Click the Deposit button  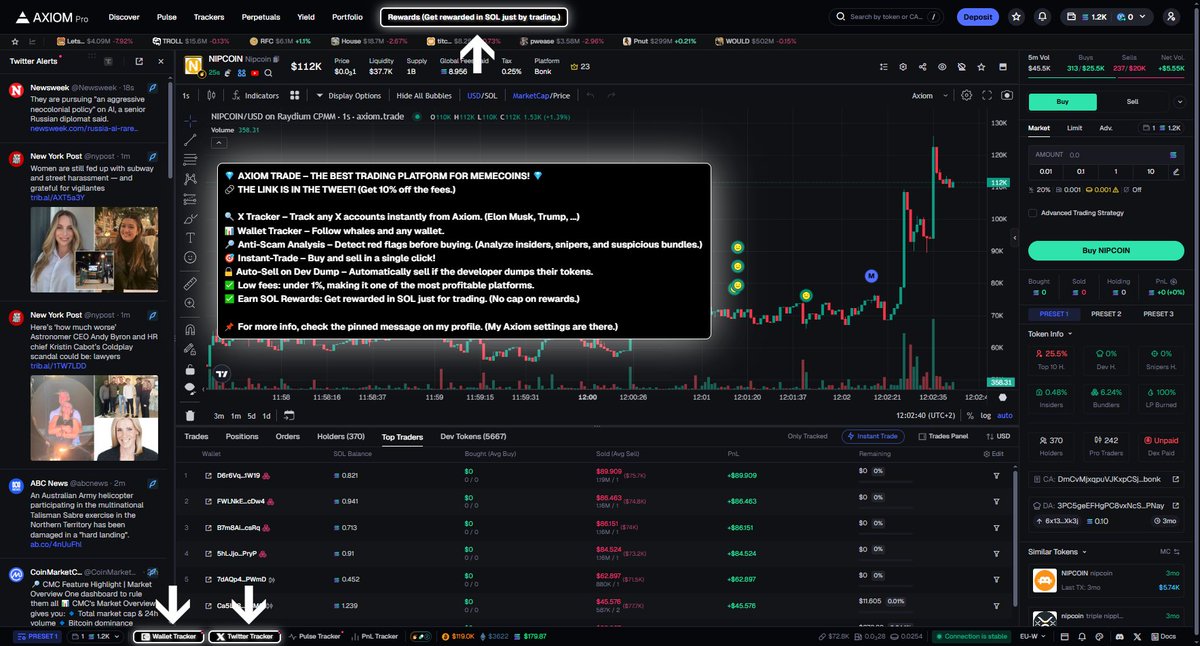coord(977,17)
